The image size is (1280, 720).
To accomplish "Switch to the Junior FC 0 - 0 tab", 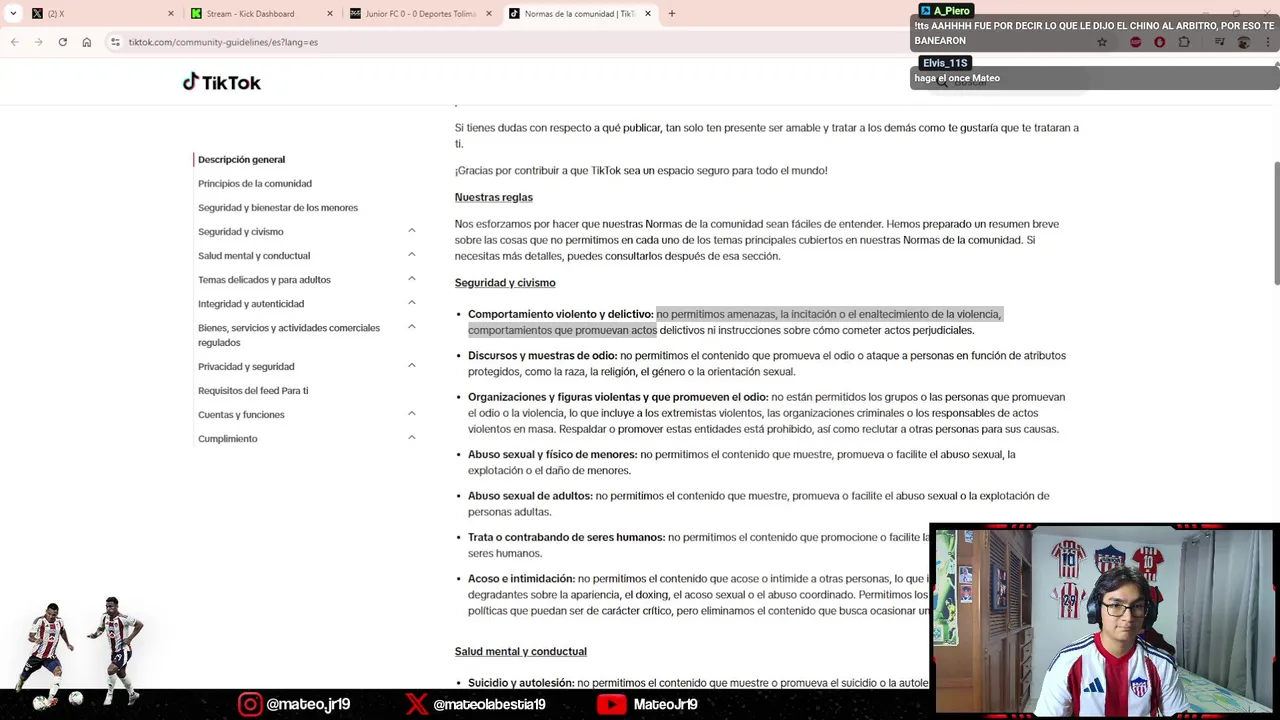I will pyautogui.click(x=420, y=14).
